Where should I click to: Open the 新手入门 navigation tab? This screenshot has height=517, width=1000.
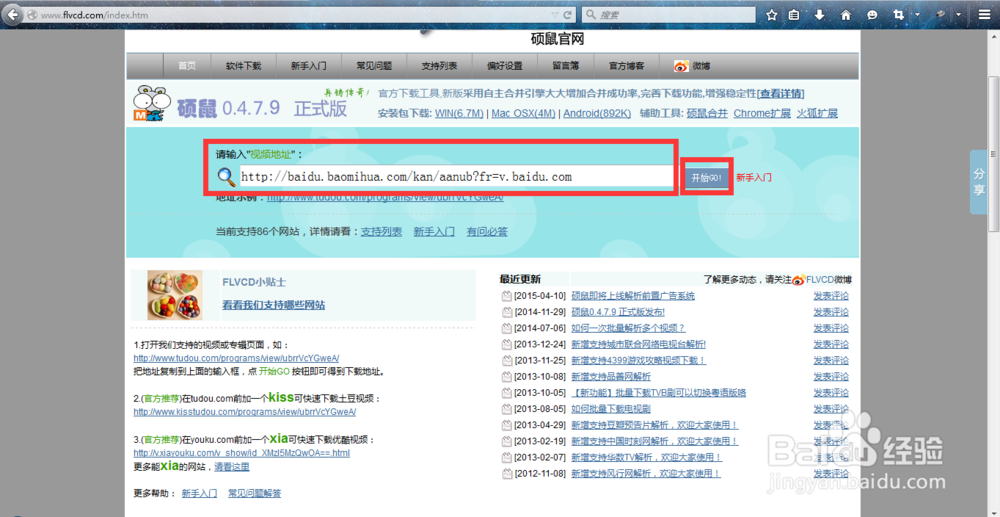(309, 66)
